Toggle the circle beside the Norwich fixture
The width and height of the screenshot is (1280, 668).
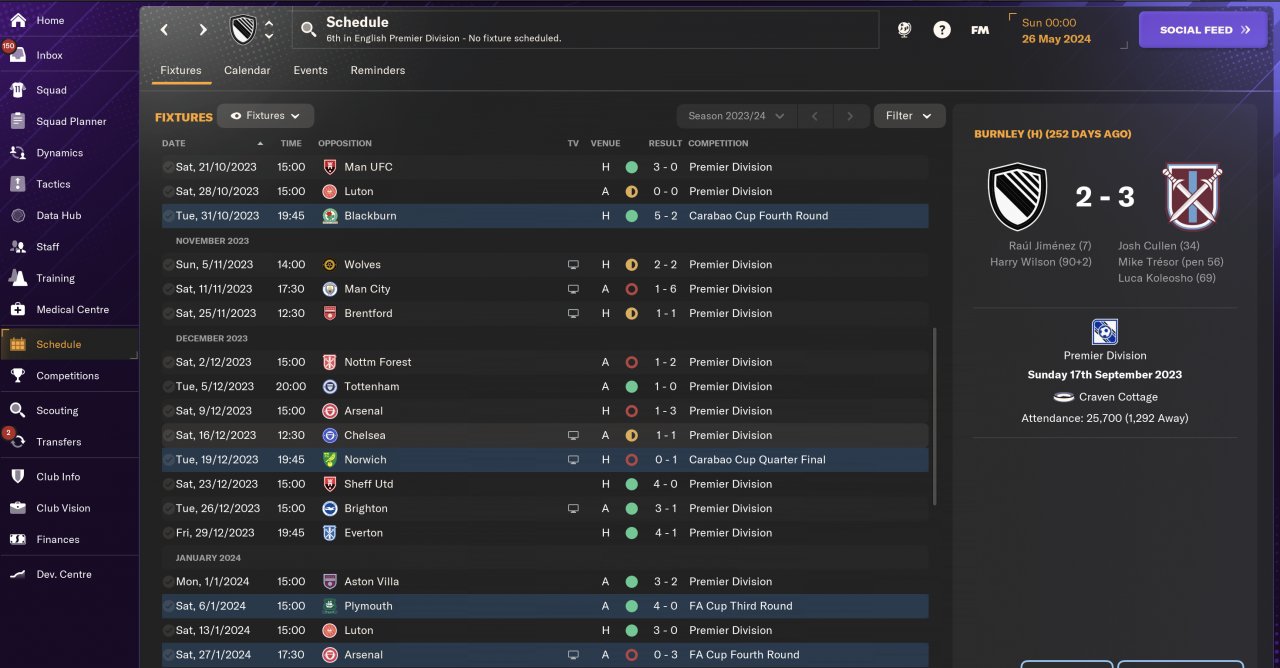[168, 460]
